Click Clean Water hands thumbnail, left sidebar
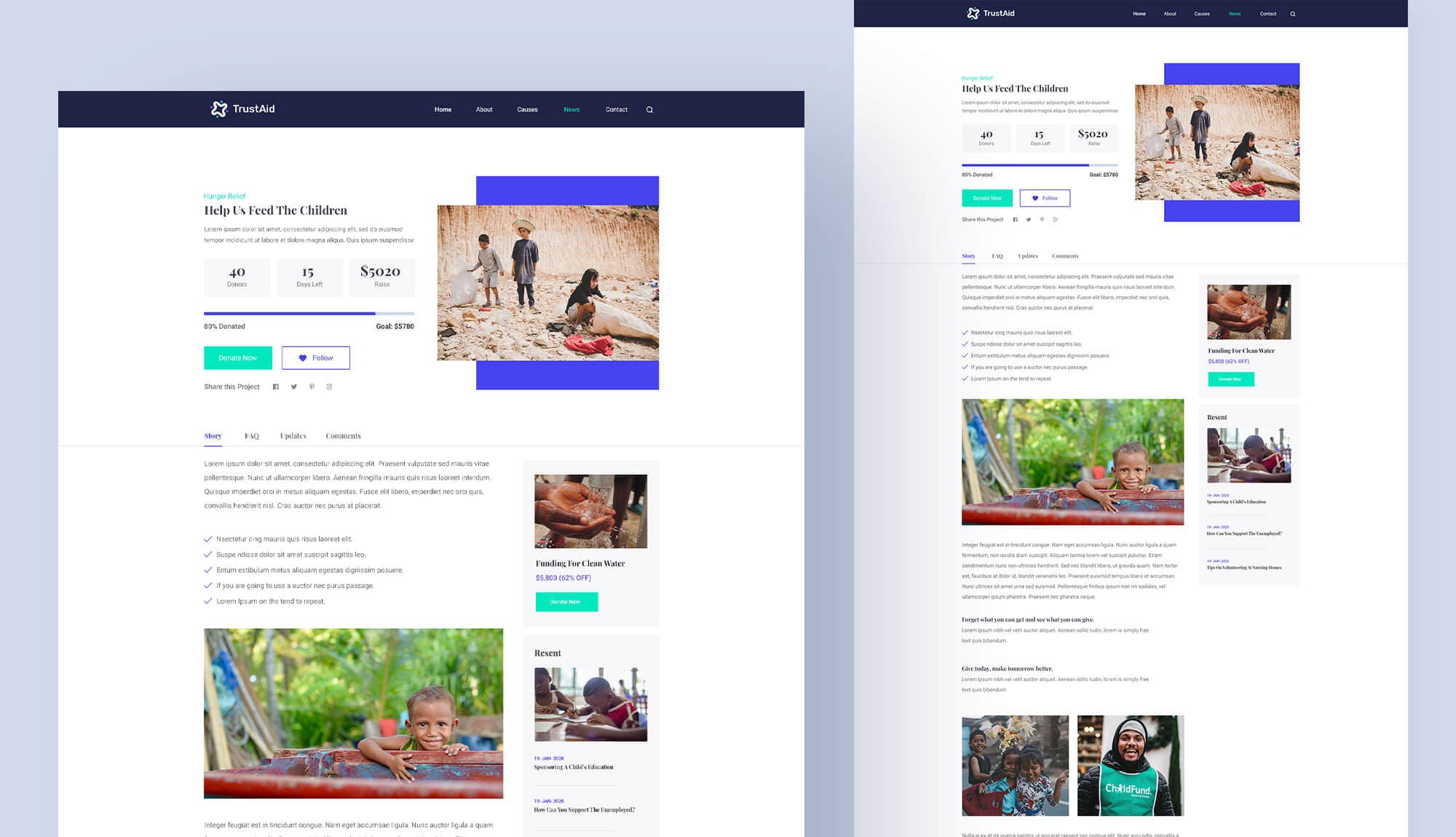This screenshot has width=1456, height=837. coord(590,512)
